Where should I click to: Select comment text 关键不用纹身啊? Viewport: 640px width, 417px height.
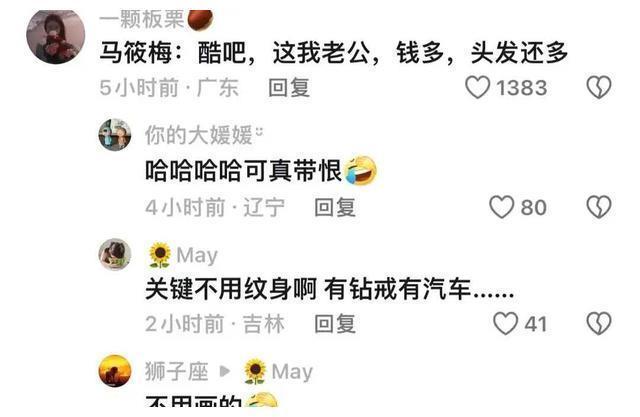(231, 290)
